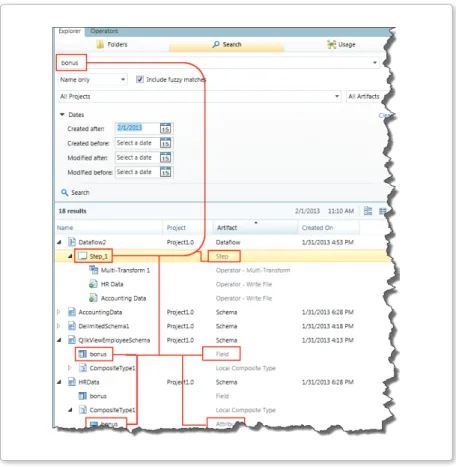The width and height of the screenshot is (456, 467).
Task: Click Operator - Multi-Transform artifact cell
Action: (253, 270)
